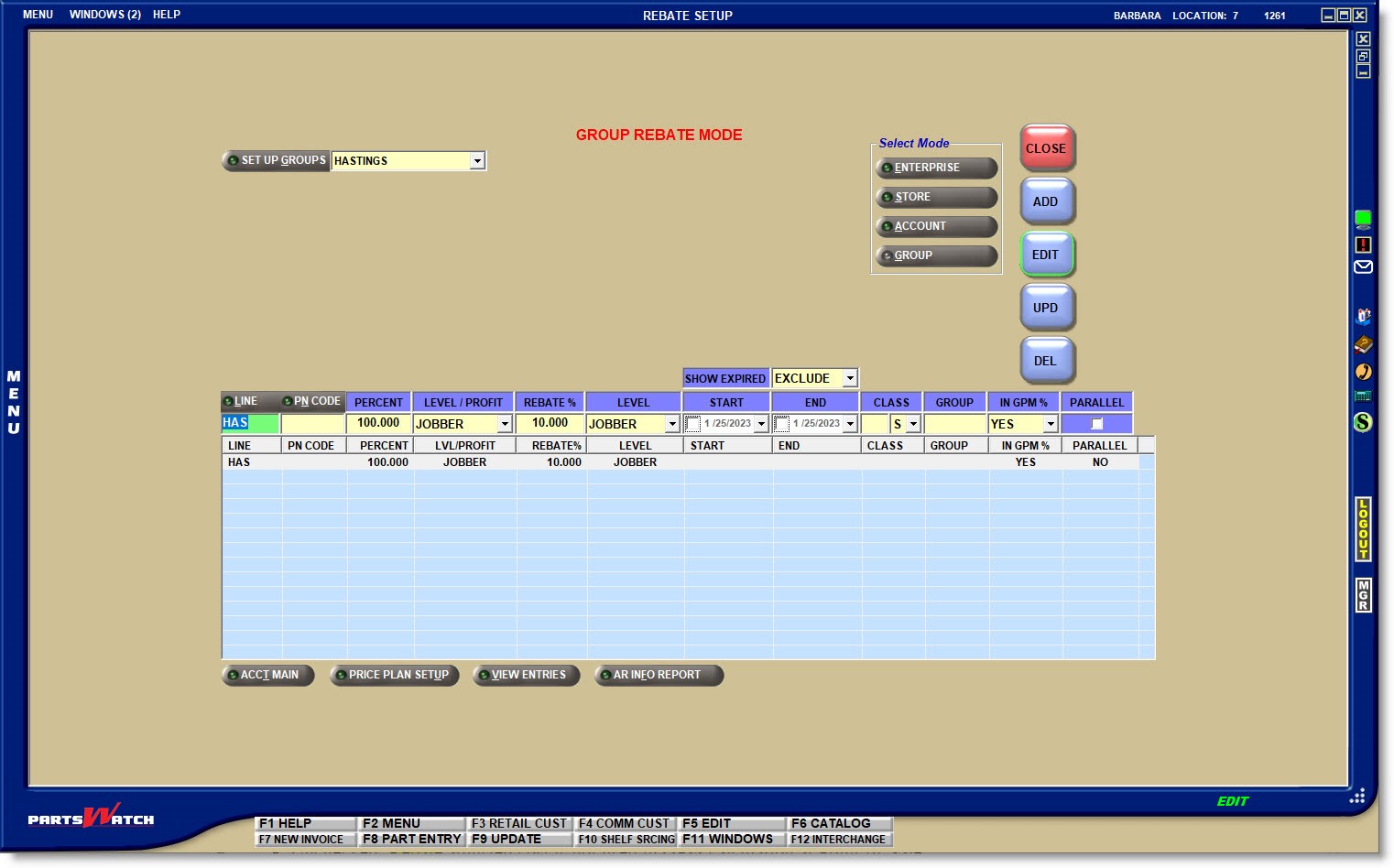
Task: Click the PRICE PLAN SETUP button
Action: [x=395, y=675]
